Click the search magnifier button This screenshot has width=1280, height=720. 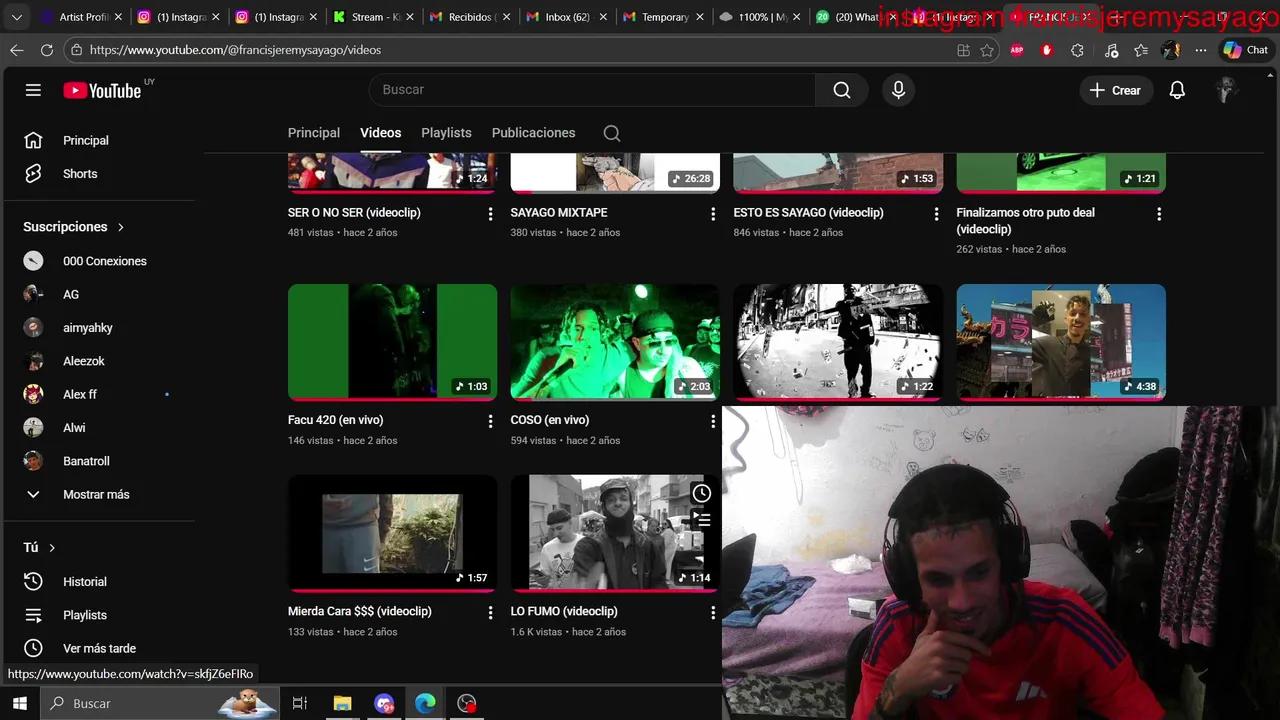click(842, 90)
